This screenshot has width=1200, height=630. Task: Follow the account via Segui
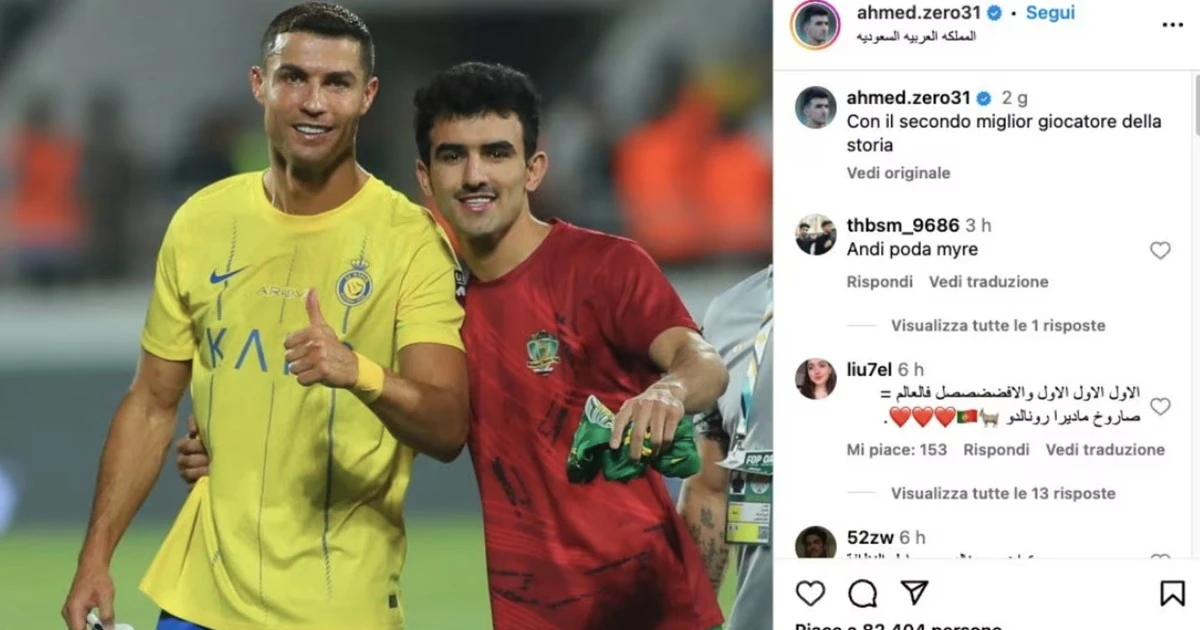click(1050, 13)
